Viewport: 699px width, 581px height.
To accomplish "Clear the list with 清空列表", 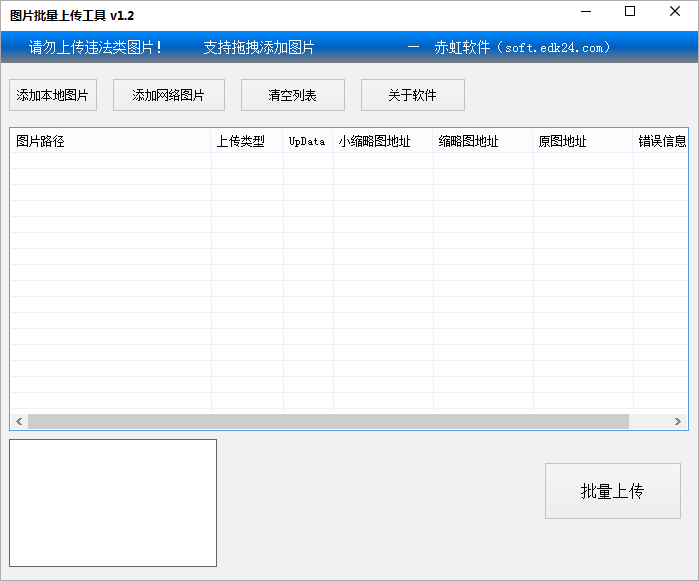I will click(x=292, y=95).
